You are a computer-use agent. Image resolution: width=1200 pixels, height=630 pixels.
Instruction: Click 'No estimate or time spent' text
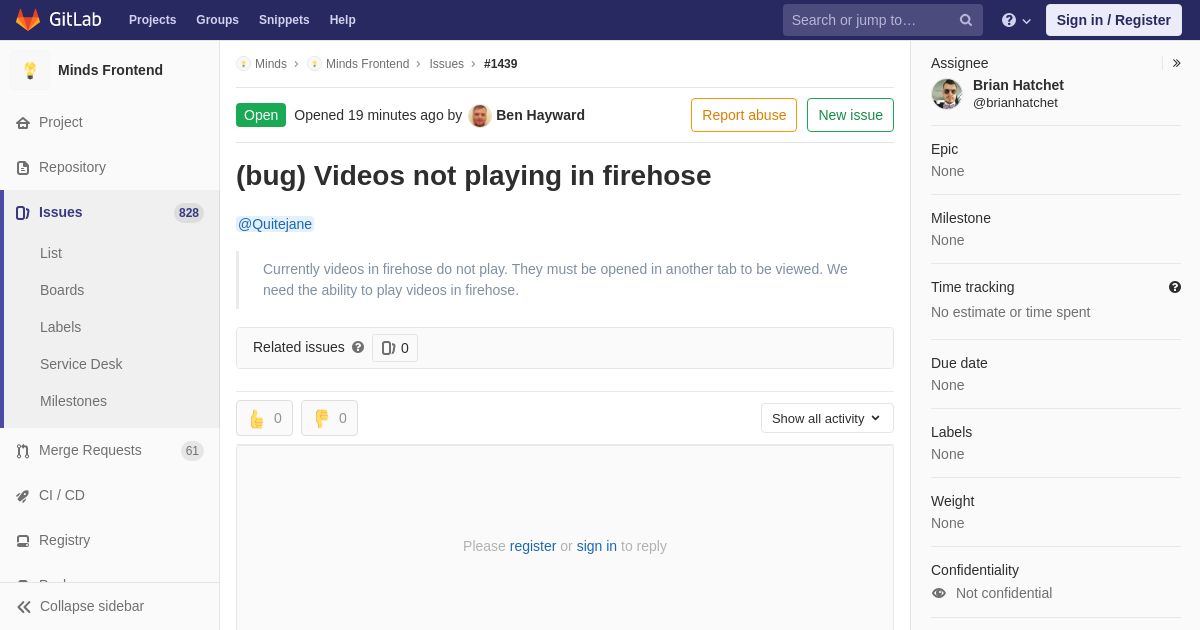(x=1010, y=312)
